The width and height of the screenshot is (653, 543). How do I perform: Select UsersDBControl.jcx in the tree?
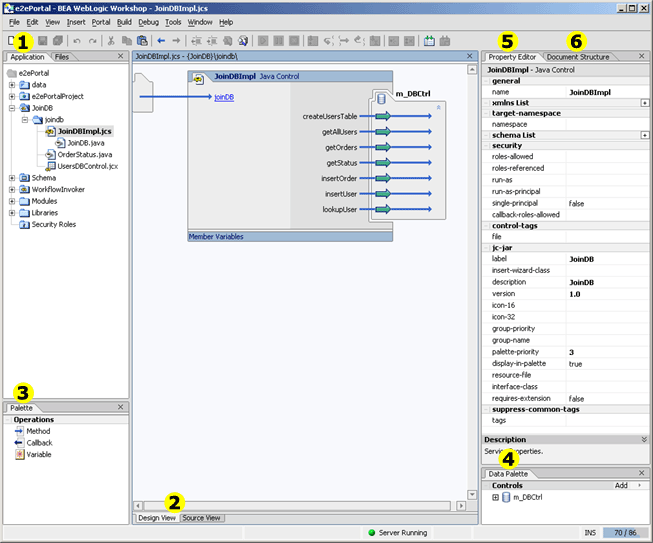pos(87,166)
